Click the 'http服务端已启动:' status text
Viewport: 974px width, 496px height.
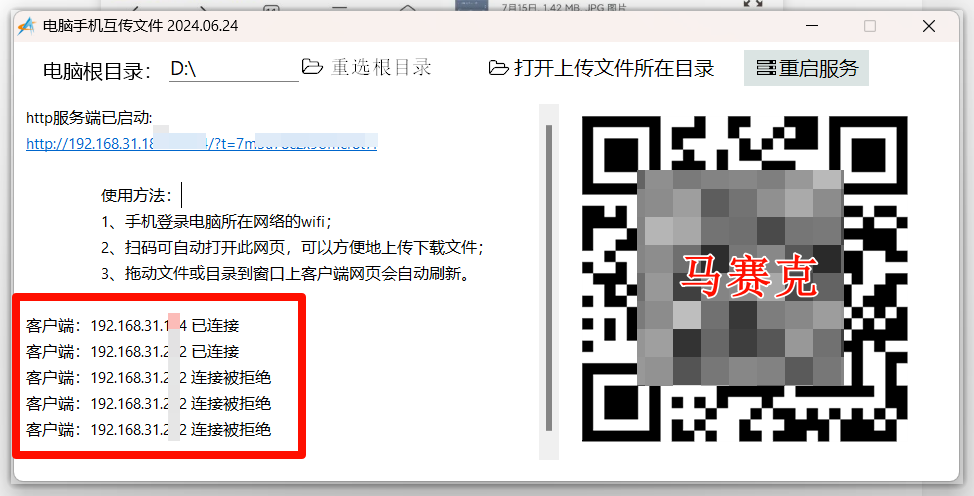click(x=89, y=117)
